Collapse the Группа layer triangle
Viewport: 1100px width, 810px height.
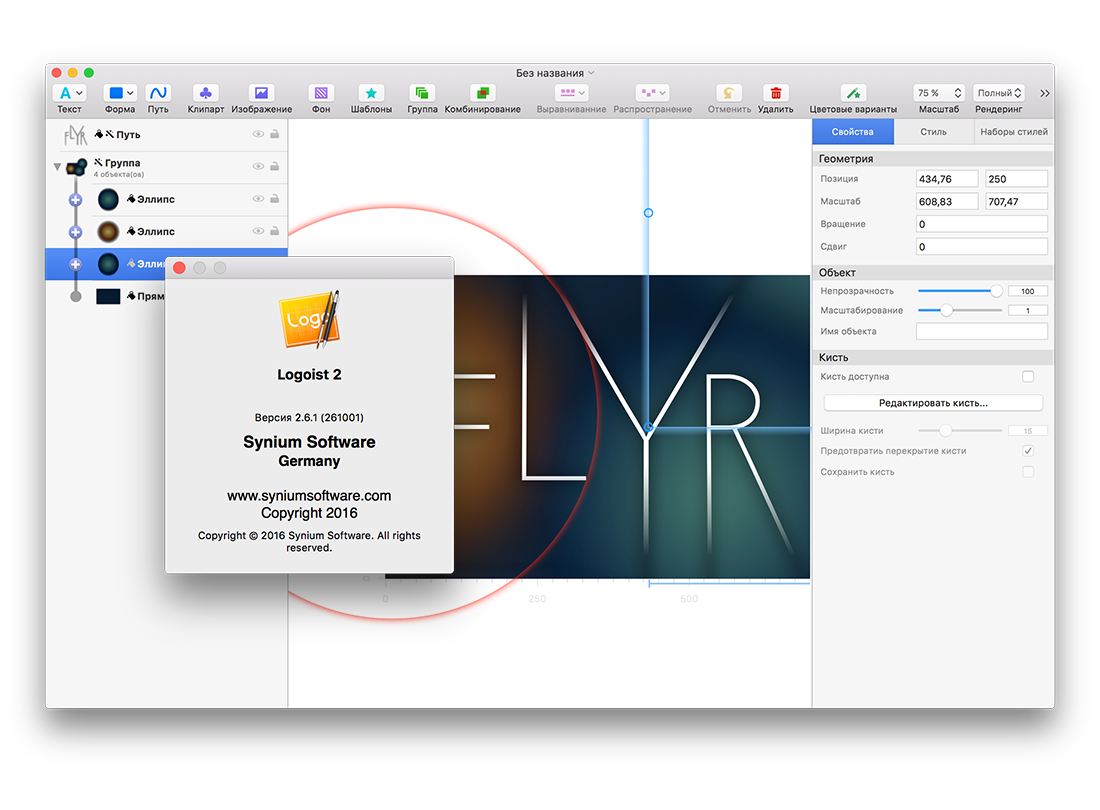pyautogui.click(x=58, y=167)
